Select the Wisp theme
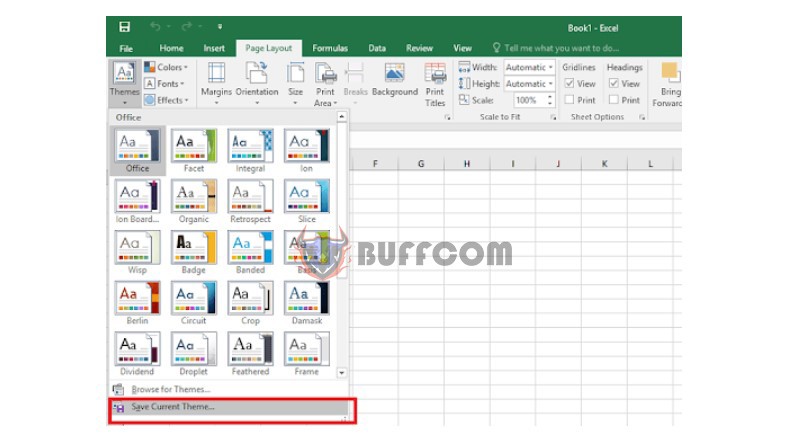The height and width of the screenshot is (441, 800). [137, 252]
